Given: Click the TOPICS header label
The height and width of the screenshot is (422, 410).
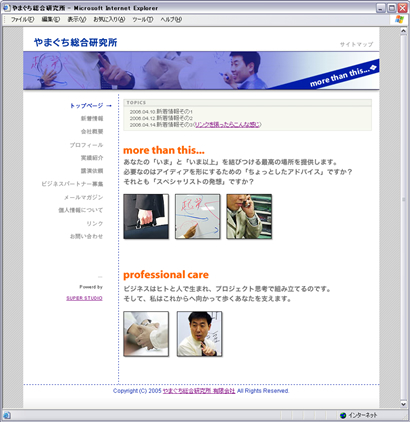Looking at the screenshot, I should [136, 103].
